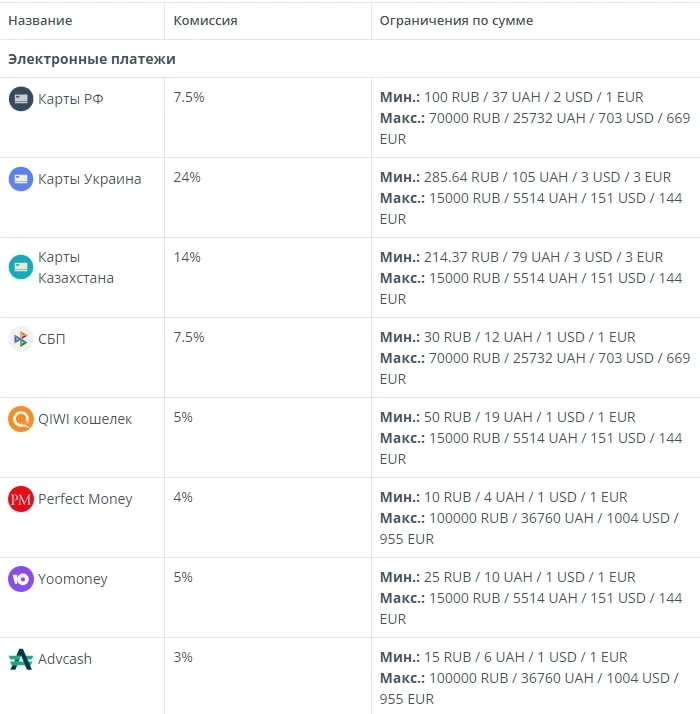Screen dimensions: 700x714
Task: Click the Advcash payment name
Action: pos(65,659)
